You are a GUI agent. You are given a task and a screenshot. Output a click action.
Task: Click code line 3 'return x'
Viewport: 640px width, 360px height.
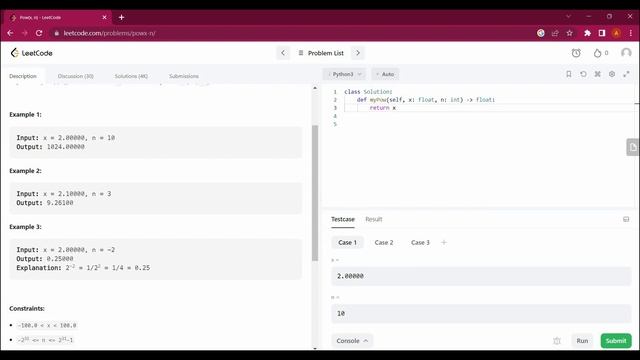[383, 108]
